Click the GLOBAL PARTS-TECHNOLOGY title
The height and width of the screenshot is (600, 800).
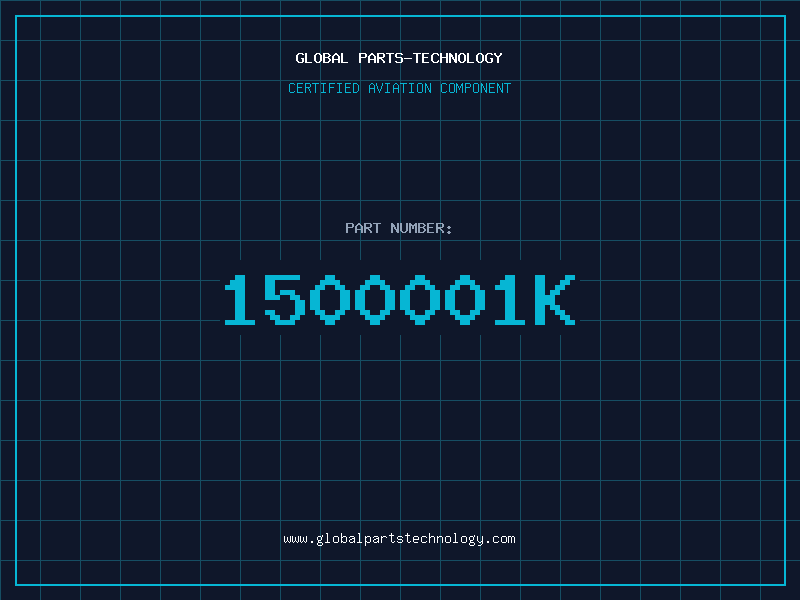pyautogui.click(x=399, y=58)
